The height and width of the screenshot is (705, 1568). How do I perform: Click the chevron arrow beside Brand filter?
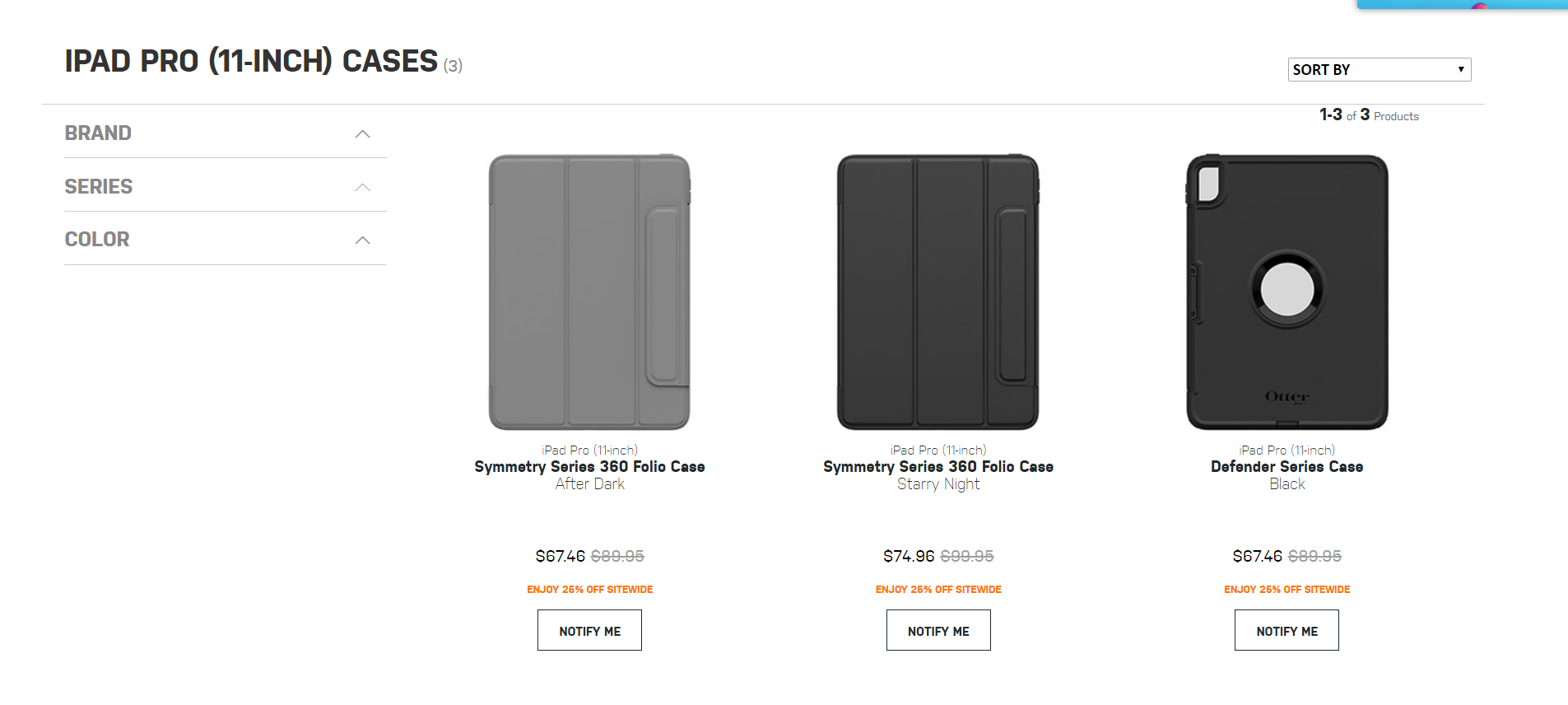click(362, 133)
